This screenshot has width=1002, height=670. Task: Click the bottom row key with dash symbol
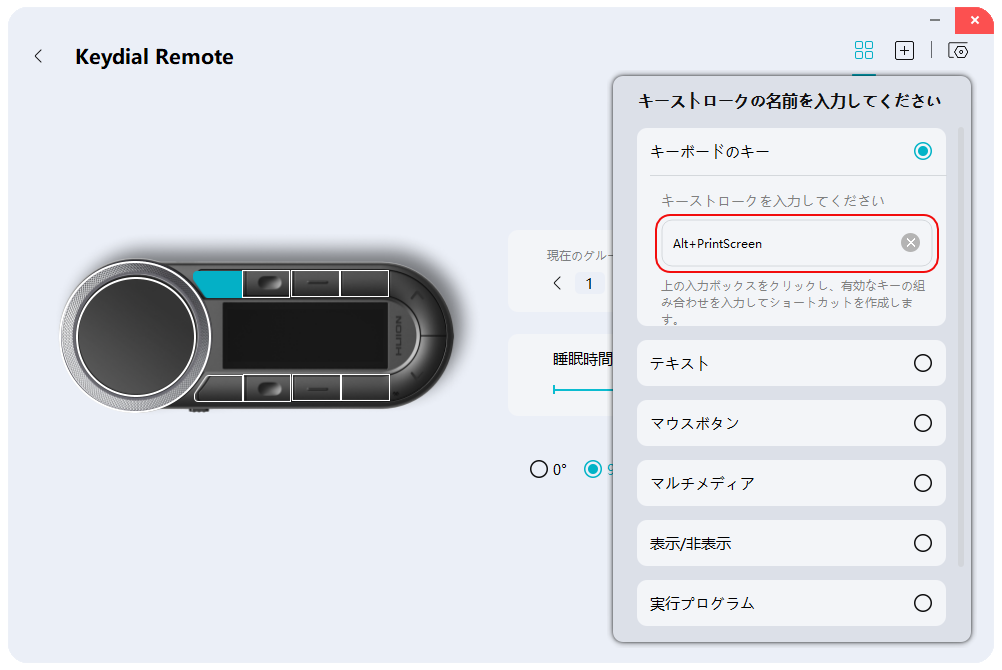[x=316, y=387]
